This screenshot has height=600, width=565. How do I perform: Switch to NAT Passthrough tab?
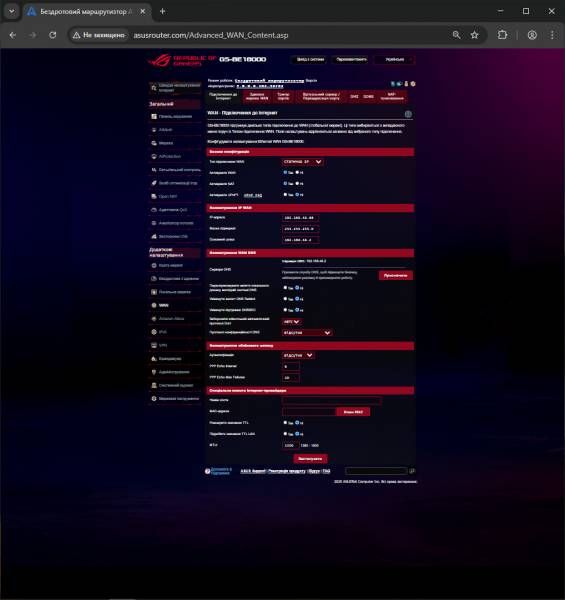point(392,96)
